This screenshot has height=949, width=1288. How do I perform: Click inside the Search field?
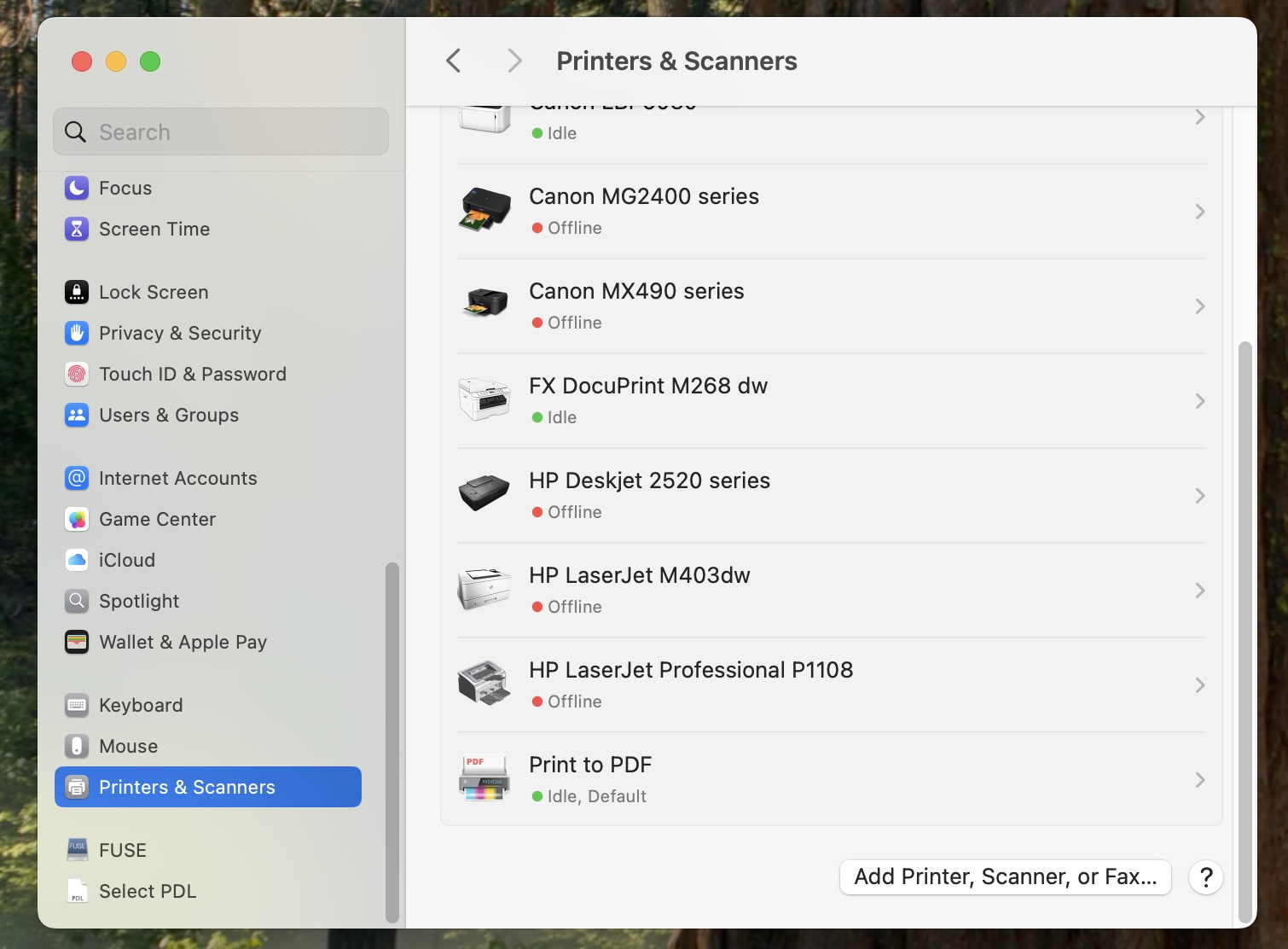pos(221,131)
